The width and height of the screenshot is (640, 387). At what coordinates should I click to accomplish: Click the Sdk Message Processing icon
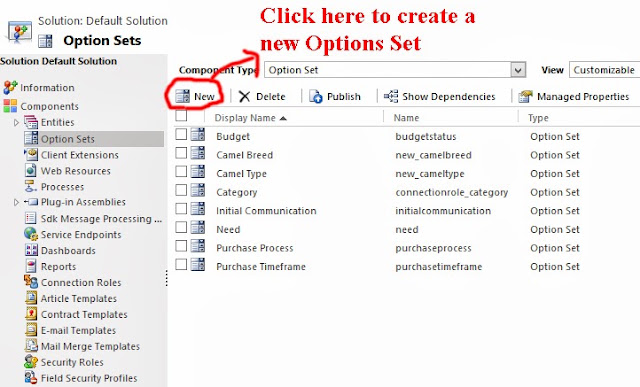(31, 218)
